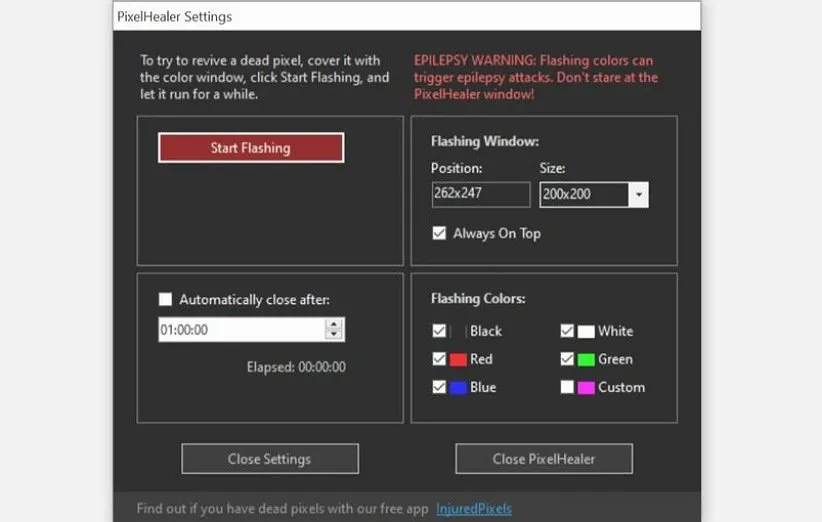This screenshot has width=822, height=522.
Task: Click the Start Flashing button
Action: [x=250, y=148]
